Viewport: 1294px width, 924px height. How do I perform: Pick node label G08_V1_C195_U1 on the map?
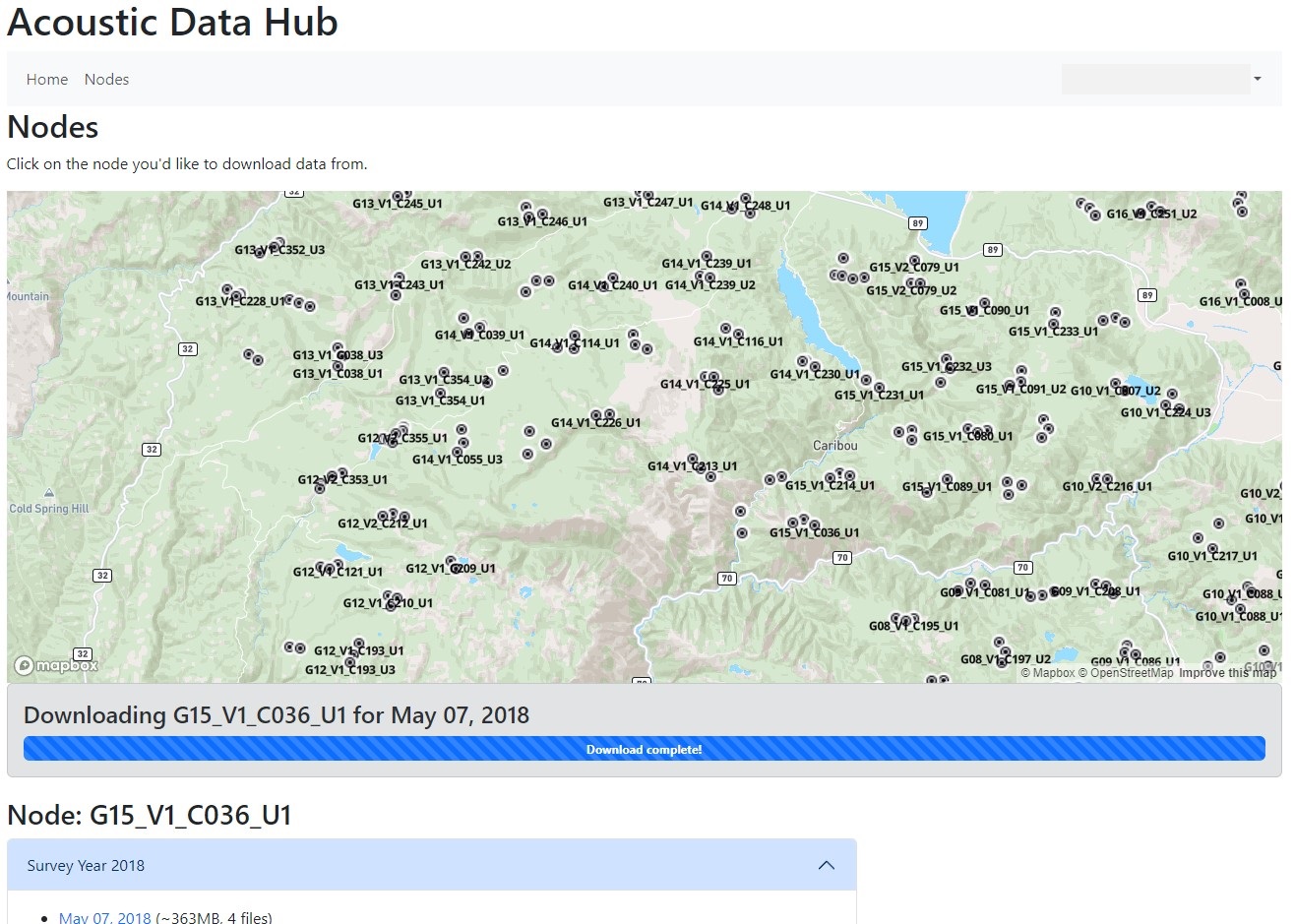click(x=913, y=626)
